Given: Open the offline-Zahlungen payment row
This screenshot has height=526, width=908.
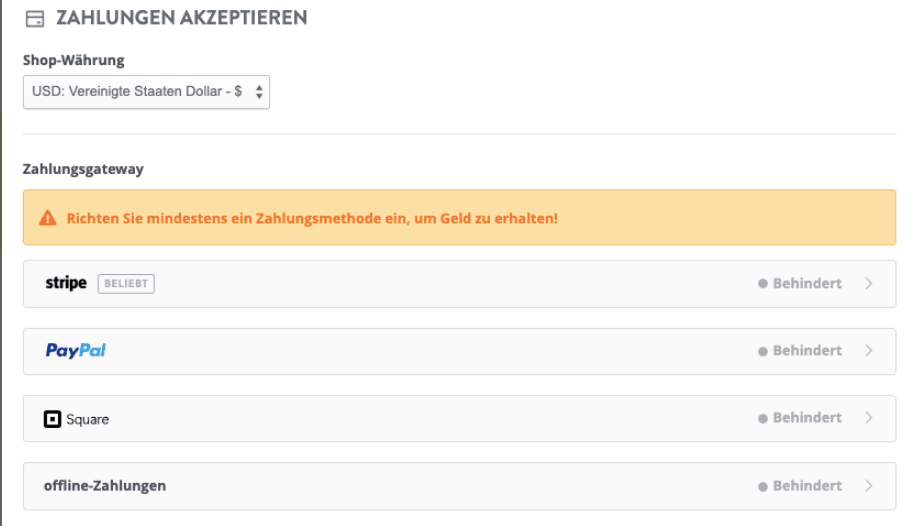Looking at the screenshot, I should (x=459, y=486).
